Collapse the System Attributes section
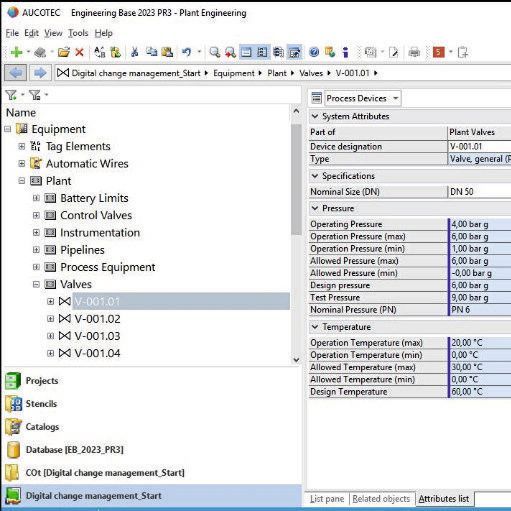 coord(315,116)
